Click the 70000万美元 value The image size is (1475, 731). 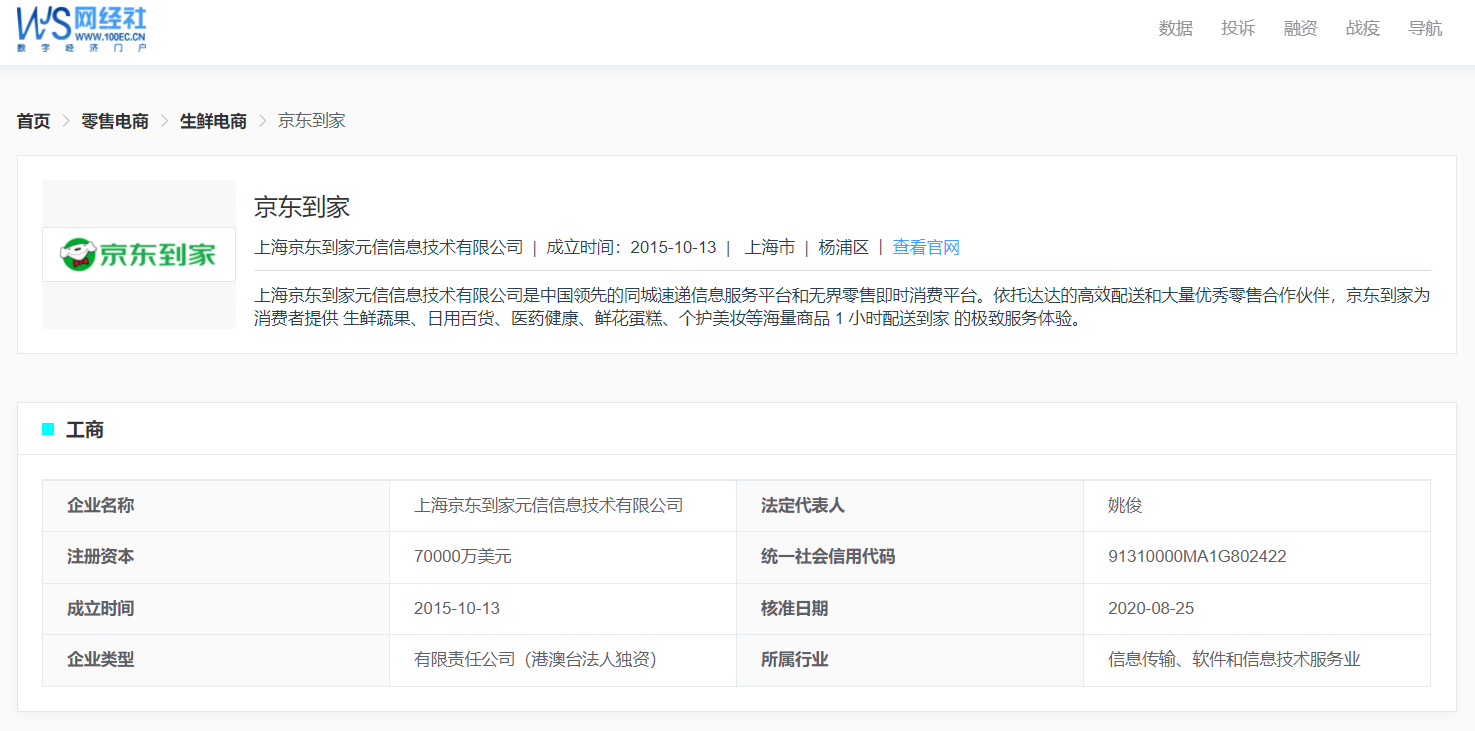click(463, 557)
